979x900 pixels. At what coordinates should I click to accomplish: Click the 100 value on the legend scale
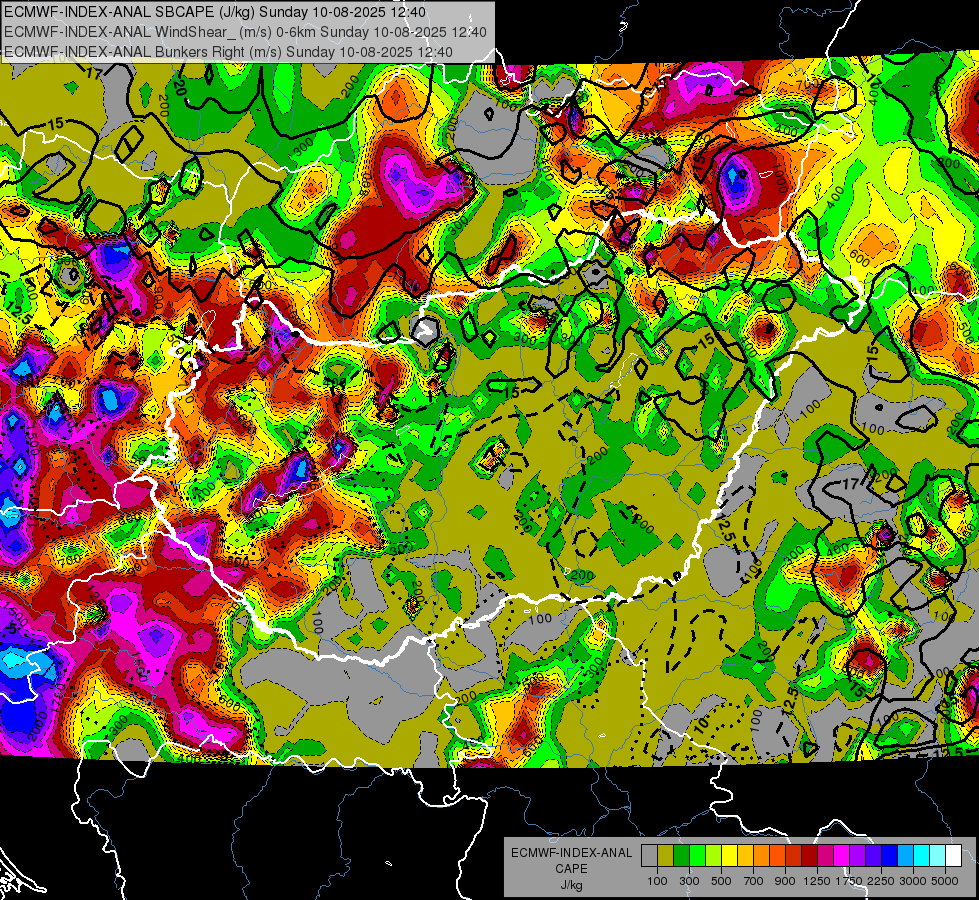pos(657,881)
